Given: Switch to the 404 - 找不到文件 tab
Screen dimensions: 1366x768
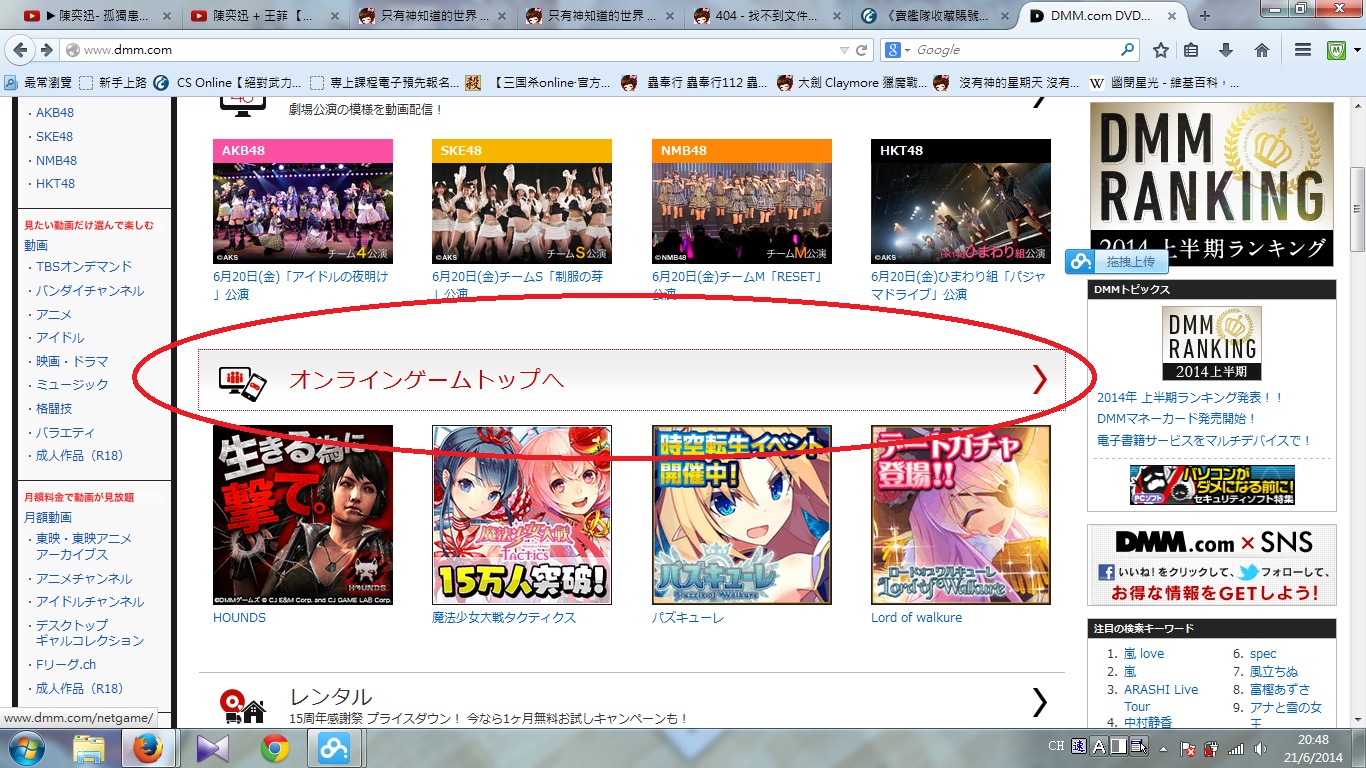Looking at the screenshot, I should pos(765,16).
